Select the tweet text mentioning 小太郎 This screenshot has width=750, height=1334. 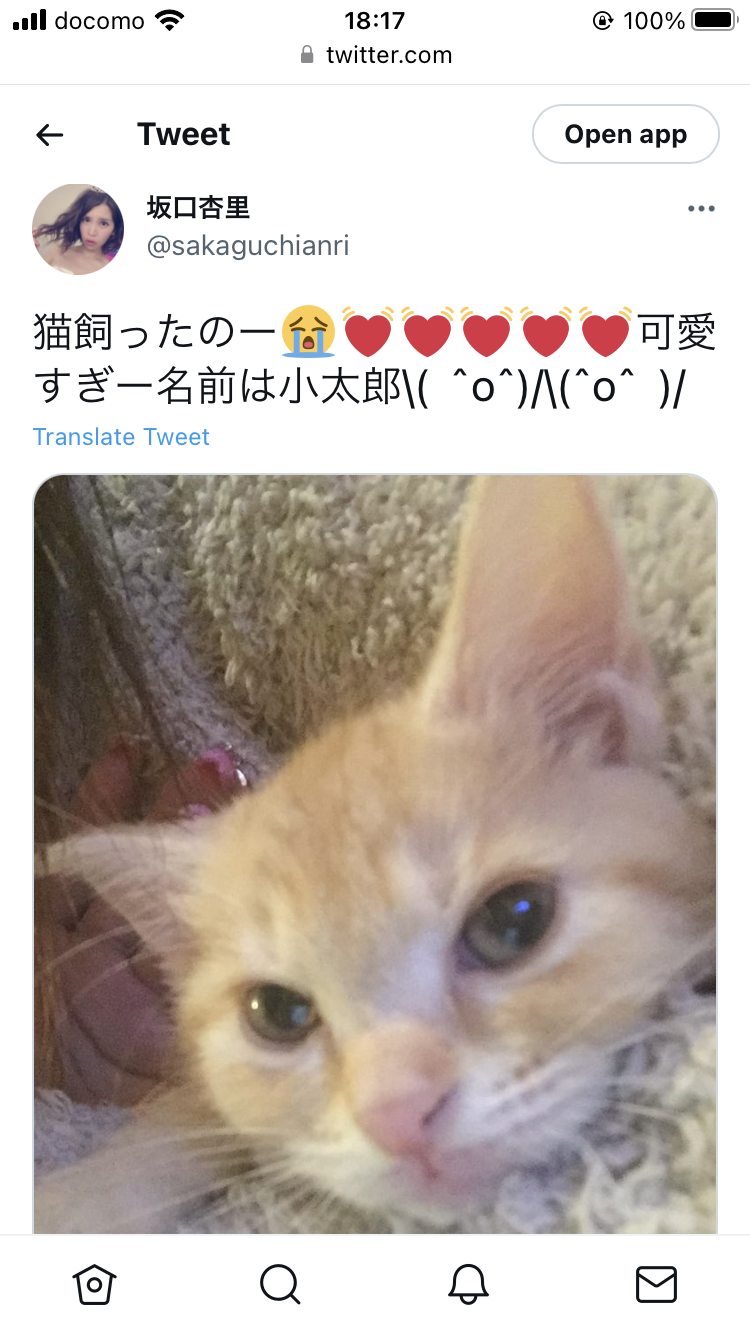point(375,360)
